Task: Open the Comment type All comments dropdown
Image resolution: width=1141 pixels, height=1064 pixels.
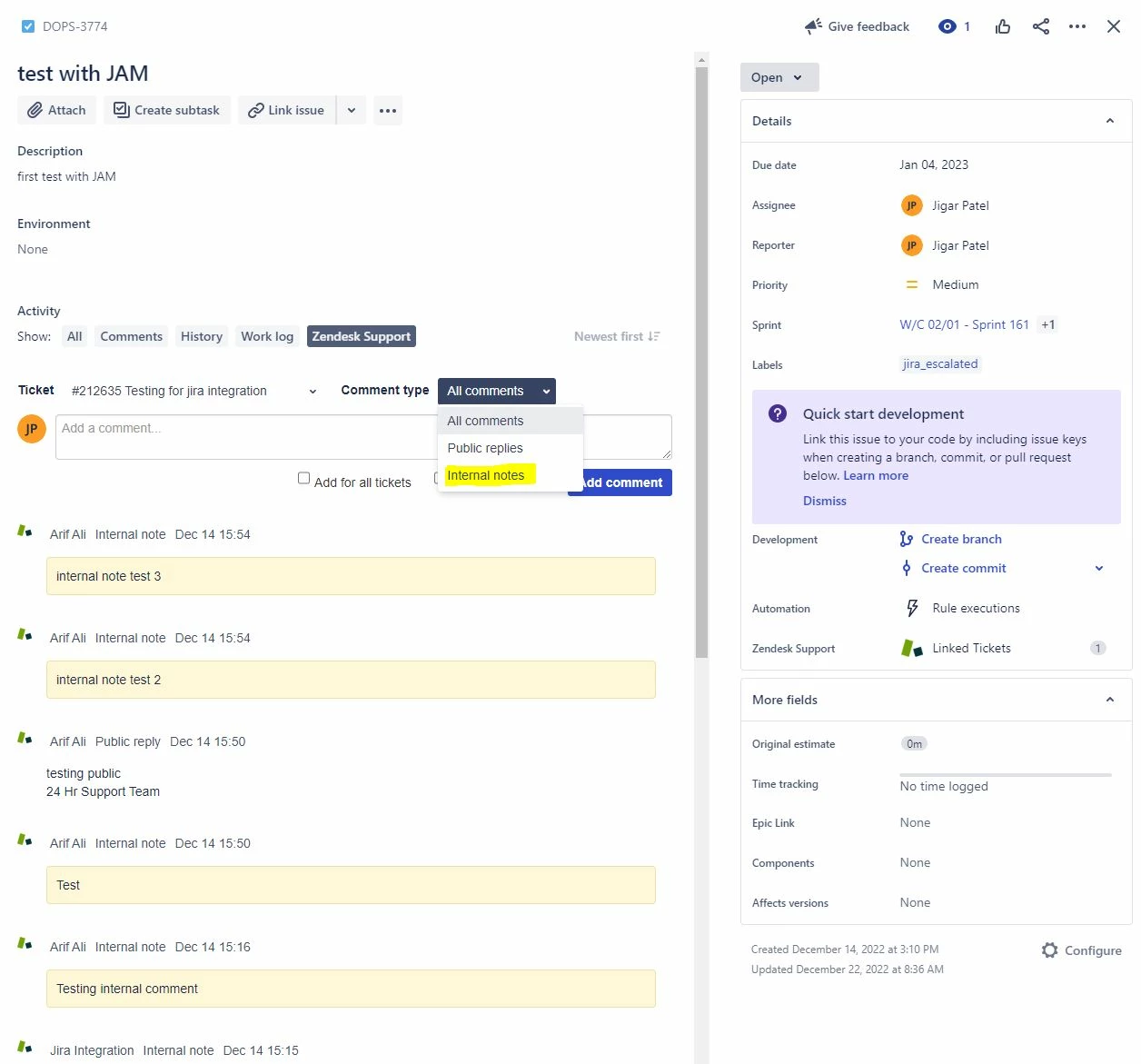Action: point(497,391)
